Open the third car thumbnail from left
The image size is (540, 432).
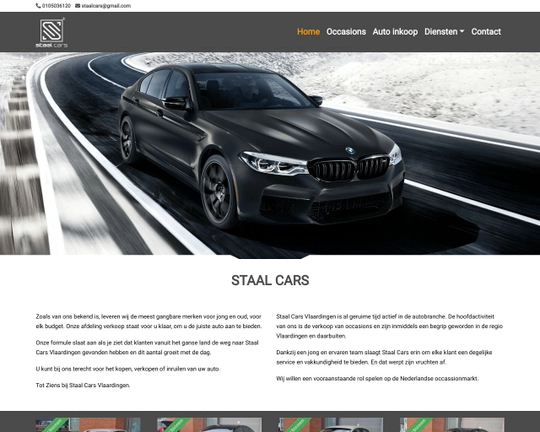click(x=331, y=425)
